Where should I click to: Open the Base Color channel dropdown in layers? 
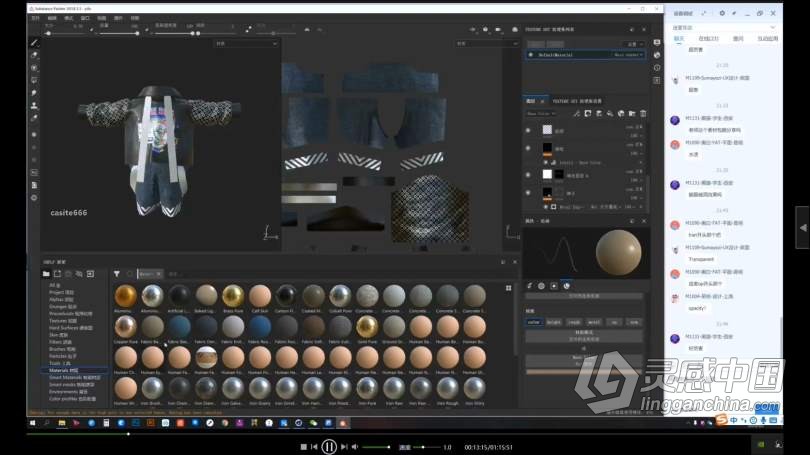[x=541, y=114]
